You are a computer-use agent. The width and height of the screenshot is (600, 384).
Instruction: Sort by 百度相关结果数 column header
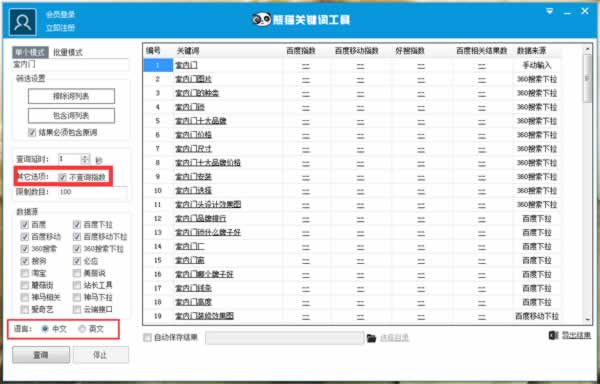[x=482, y=50]
